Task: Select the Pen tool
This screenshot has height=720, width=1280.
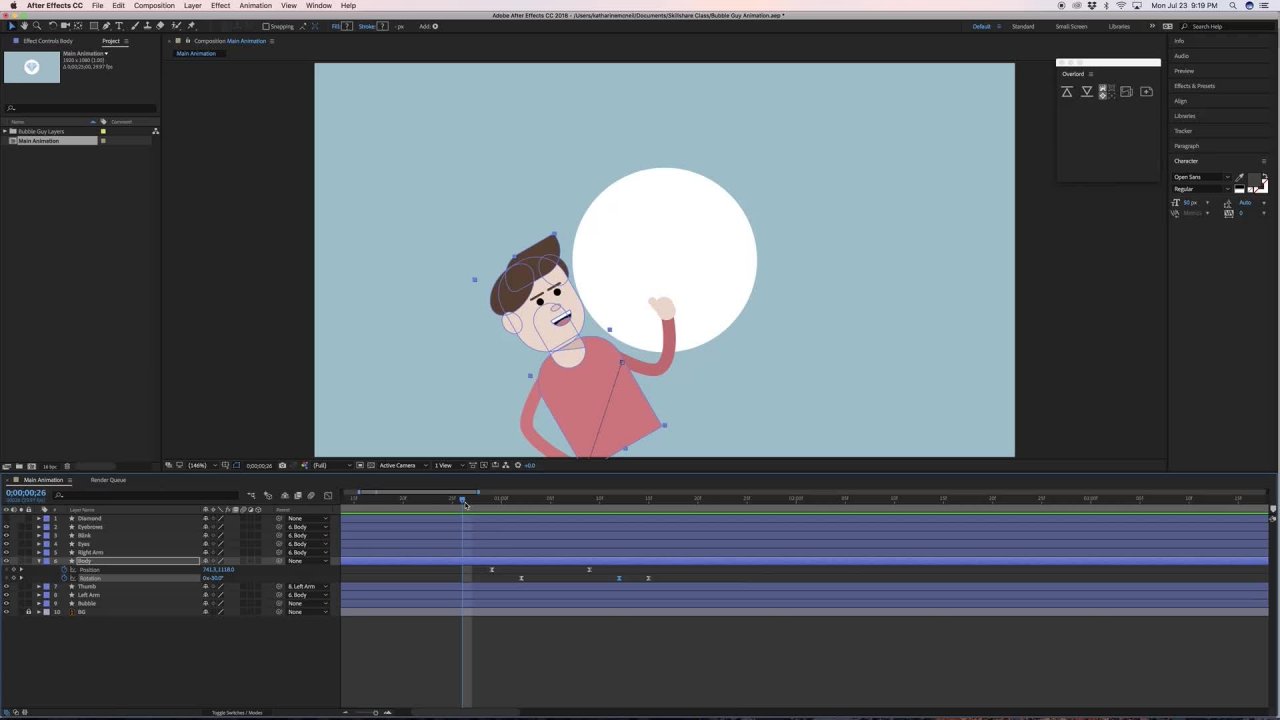Action: [x=106, y=26]
